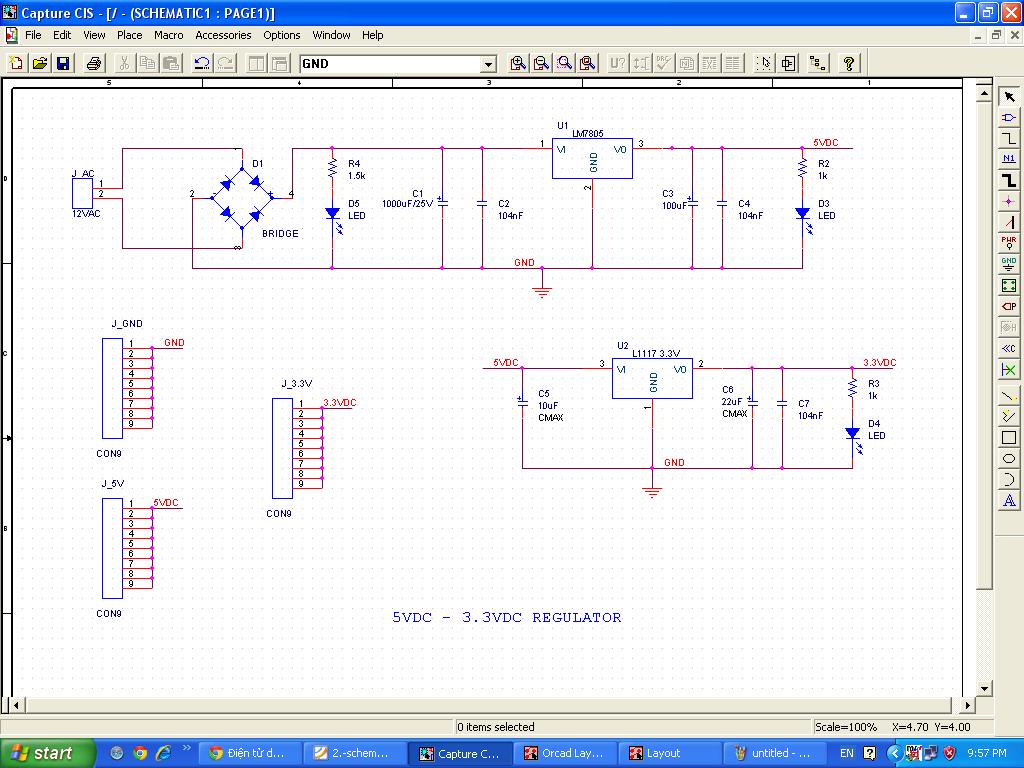Click the Undo toolbar button
The height and width of the screenshot is (768, 1024).
point(202,63)
